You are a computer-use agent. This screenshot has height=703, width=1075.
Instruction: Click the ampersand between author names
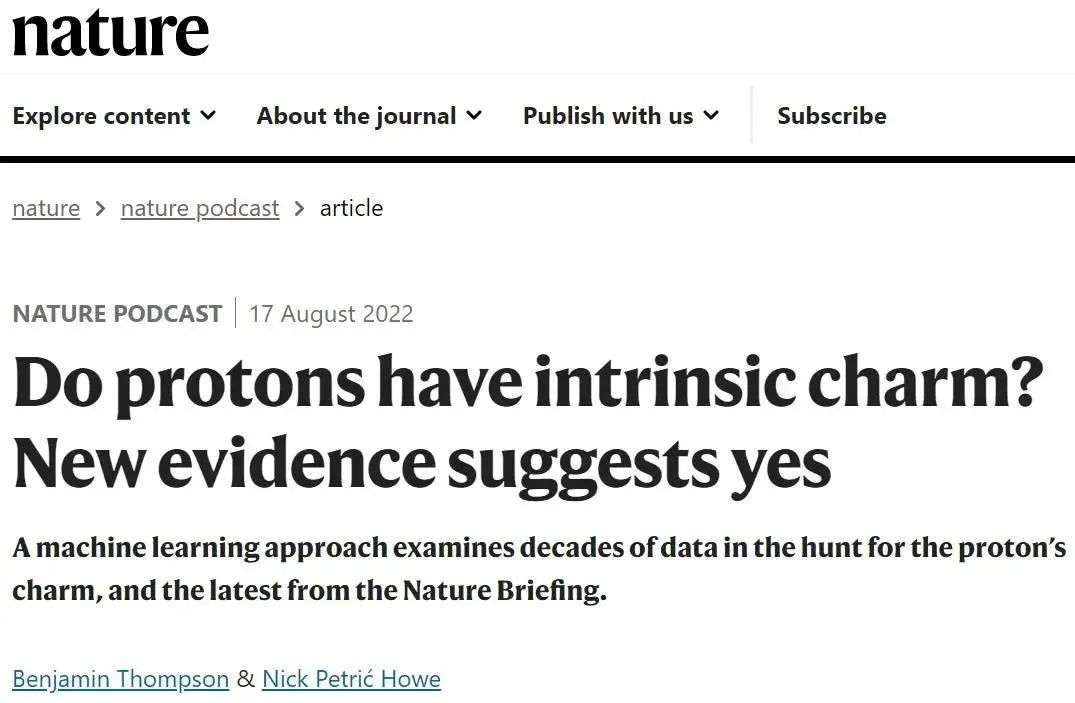click(x=246, y=679)
